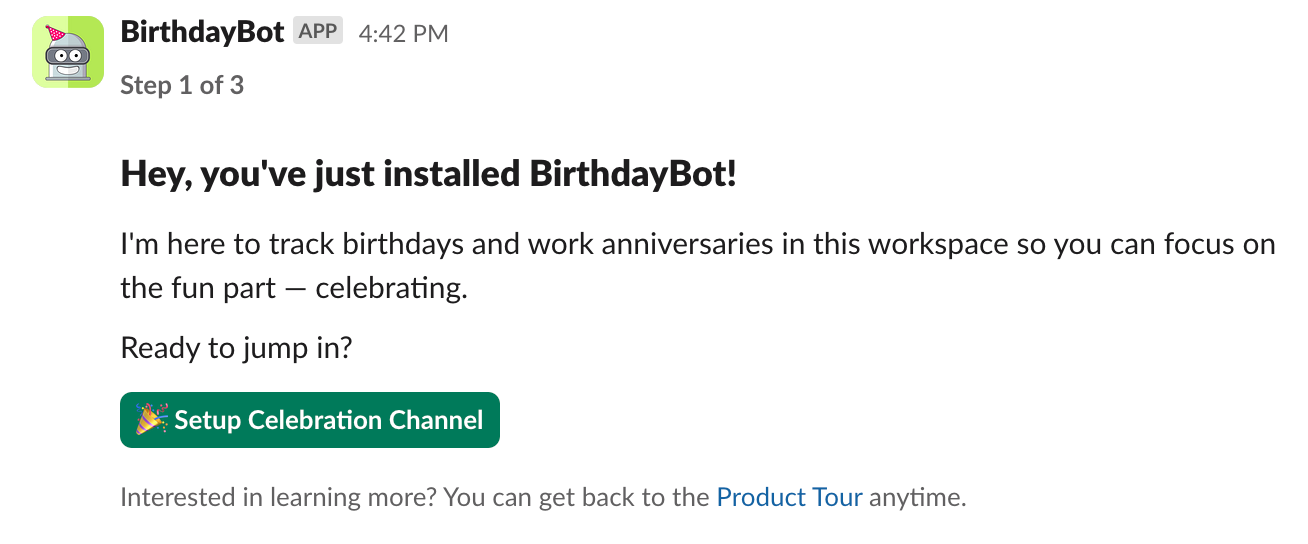Click the pink party hat on the avatar

pyautogui.click(x=56, y=36)
